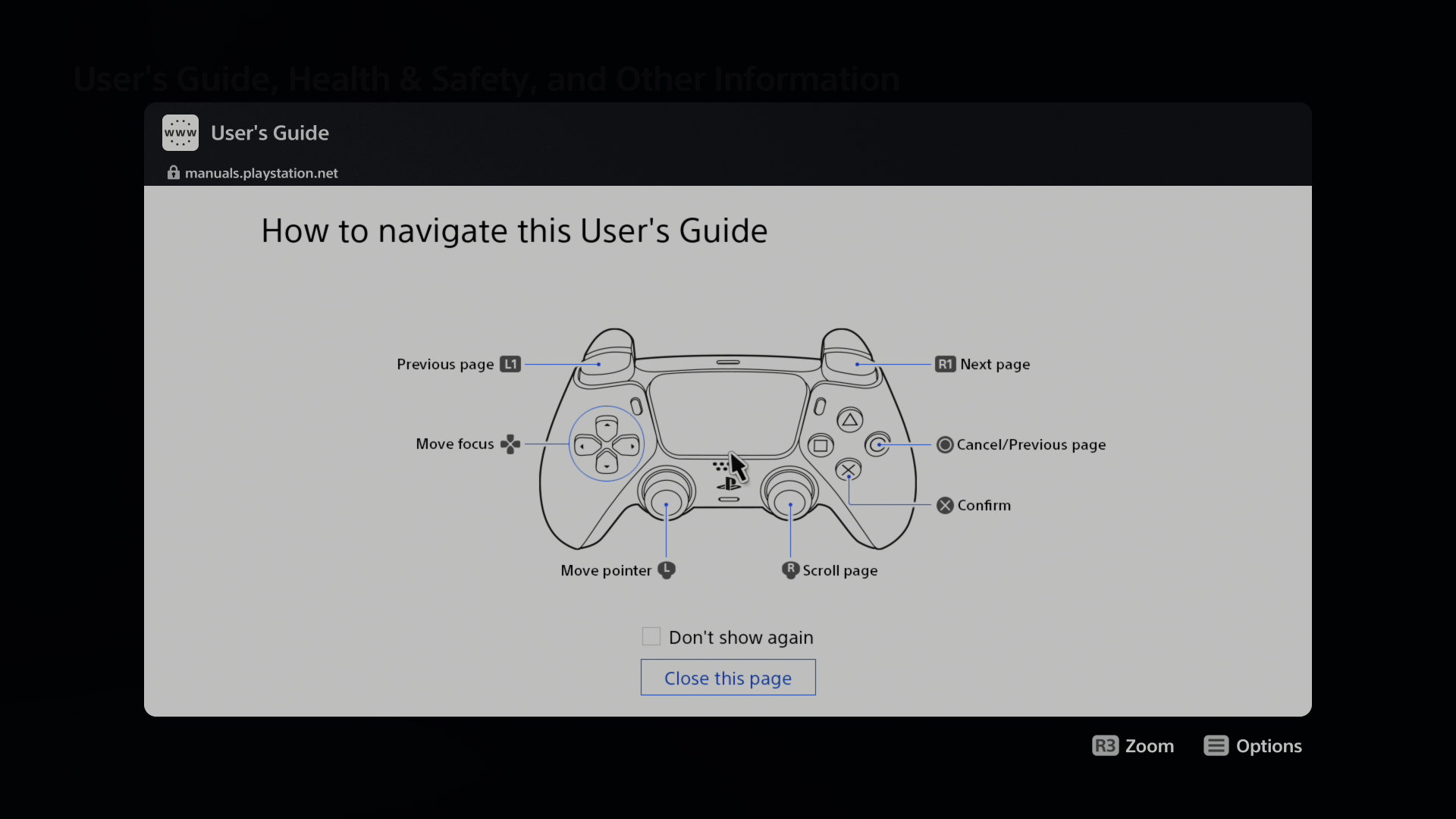
Task: Enable the Don't show again checkbox
Action: click(x=651, y=637)
